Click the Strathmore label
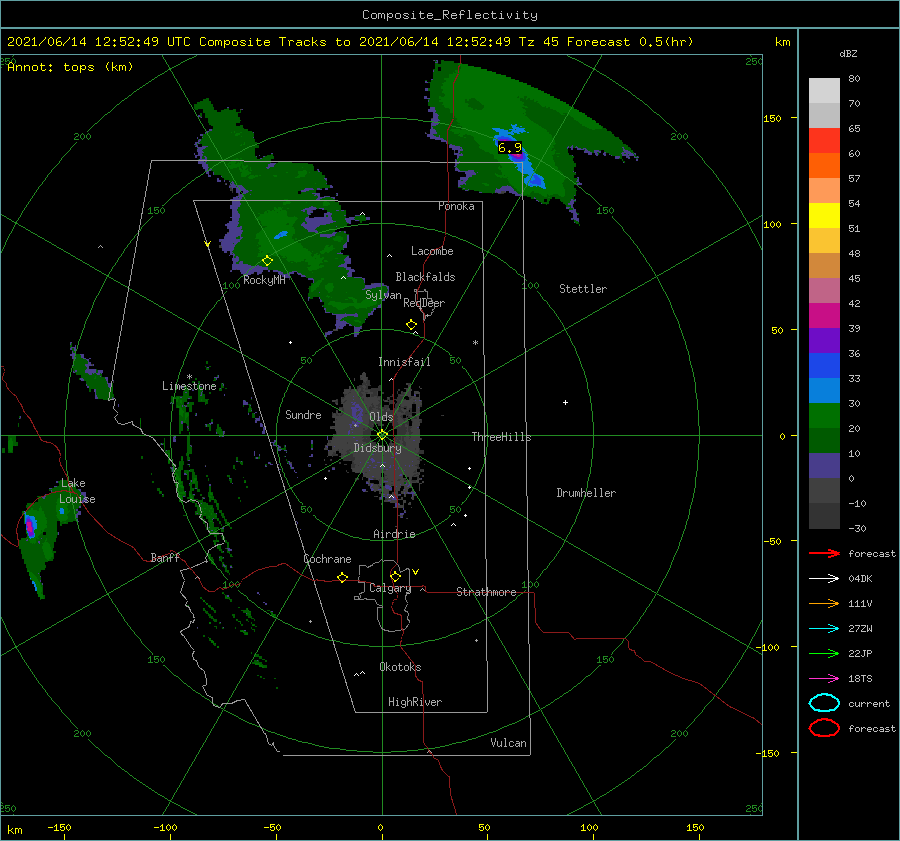 pos(486,592)
